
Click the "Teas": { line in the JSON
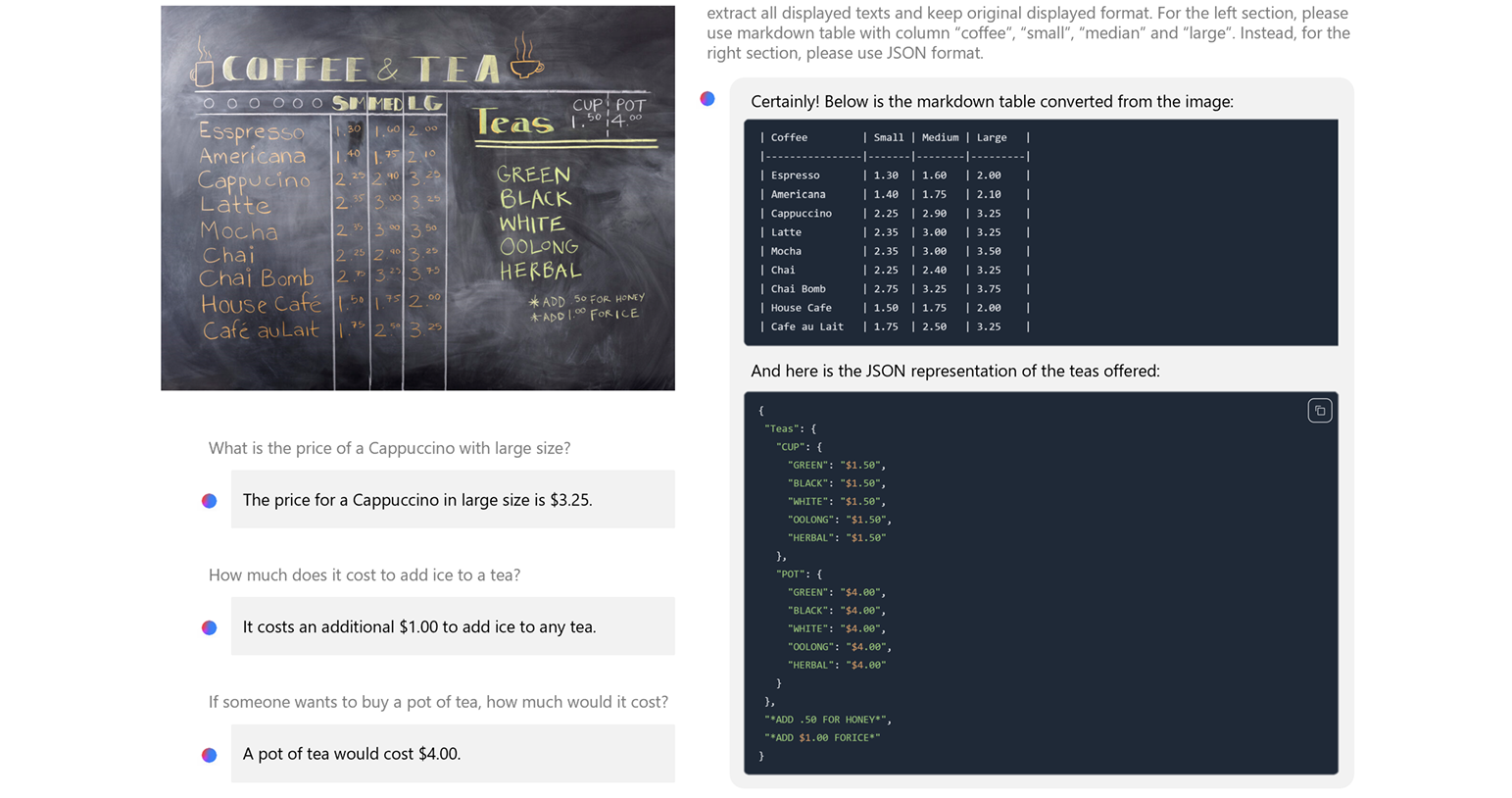(x=790, y=428)
